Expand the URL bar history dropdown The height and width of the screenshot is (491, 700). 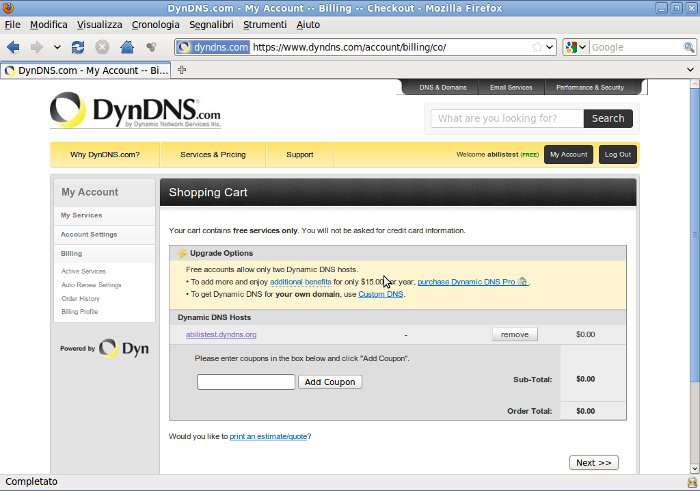point(550,47)
